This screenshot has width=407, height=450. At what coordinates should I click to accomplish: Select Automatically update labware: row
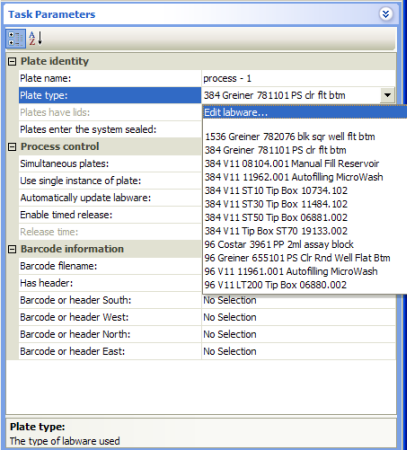110,198
